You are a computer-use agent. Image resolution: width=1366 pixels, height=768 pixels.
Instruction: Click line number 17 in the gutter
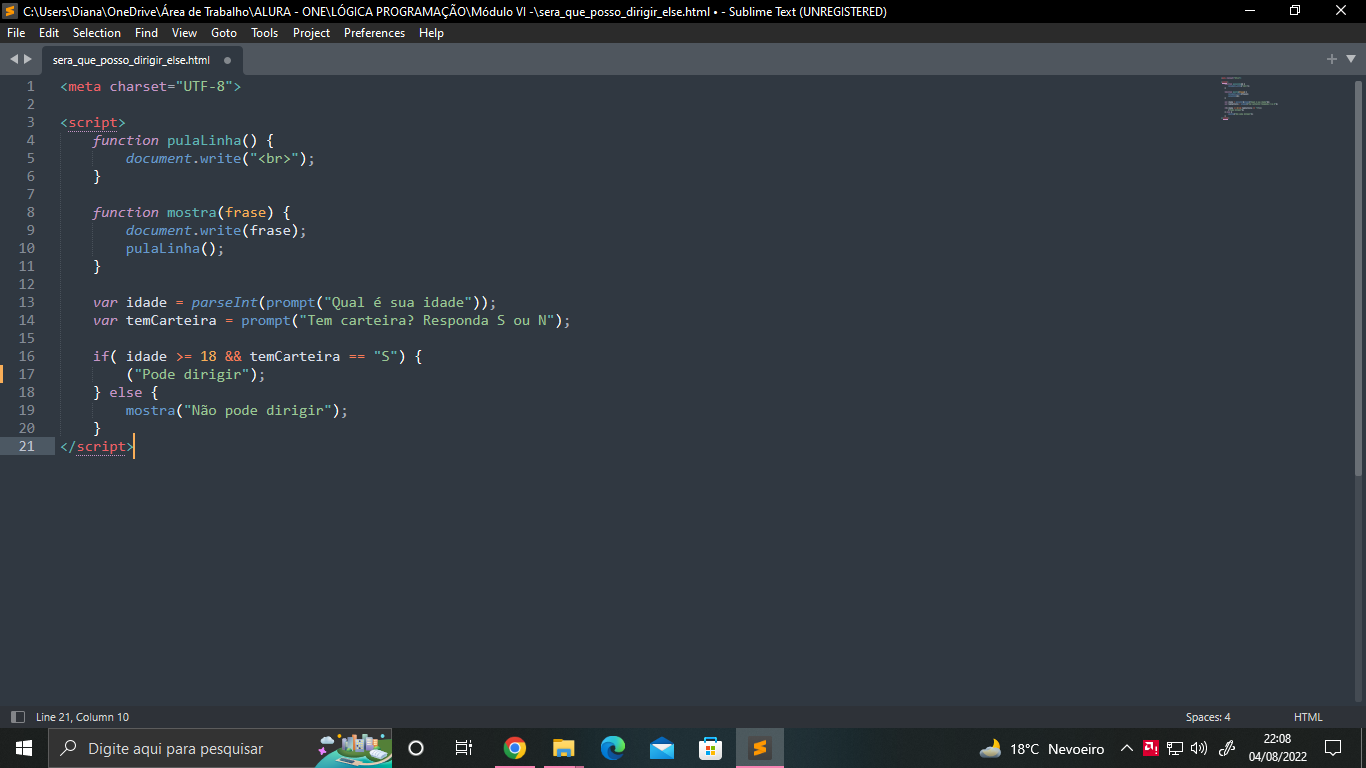coord(26,374)
